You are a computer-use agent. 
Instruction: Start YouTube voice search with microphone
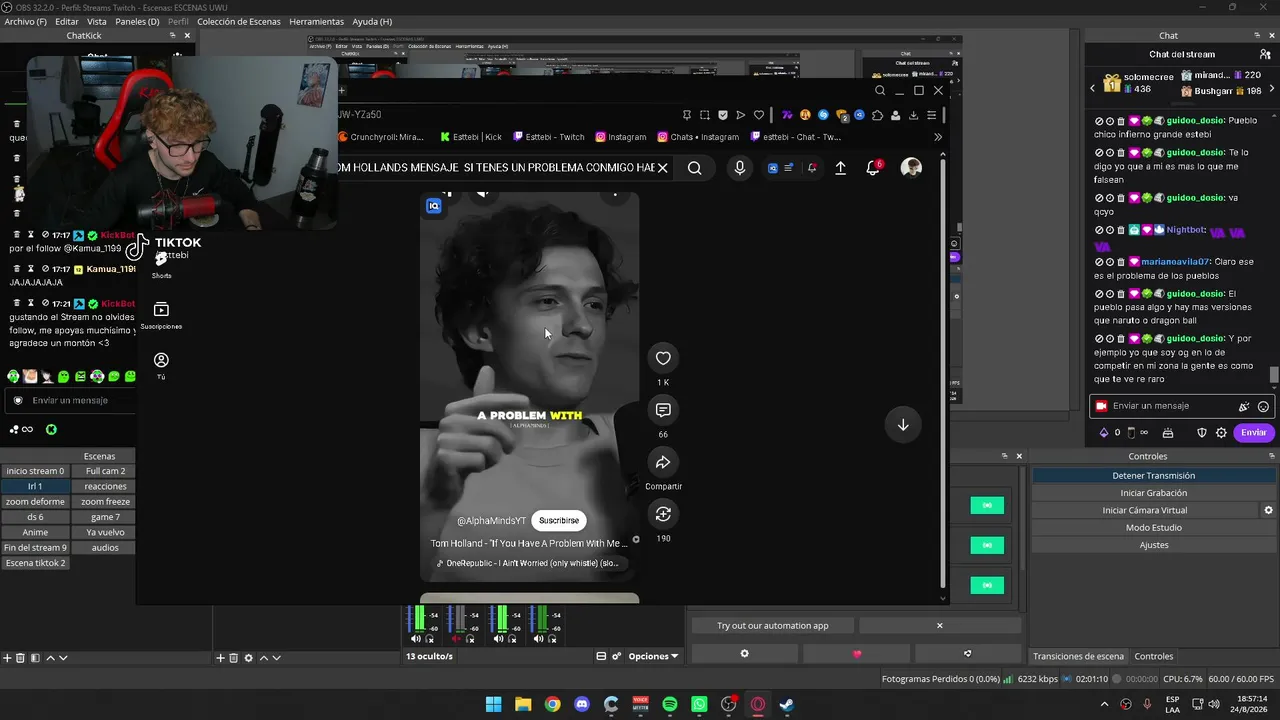tap(740, 168)
